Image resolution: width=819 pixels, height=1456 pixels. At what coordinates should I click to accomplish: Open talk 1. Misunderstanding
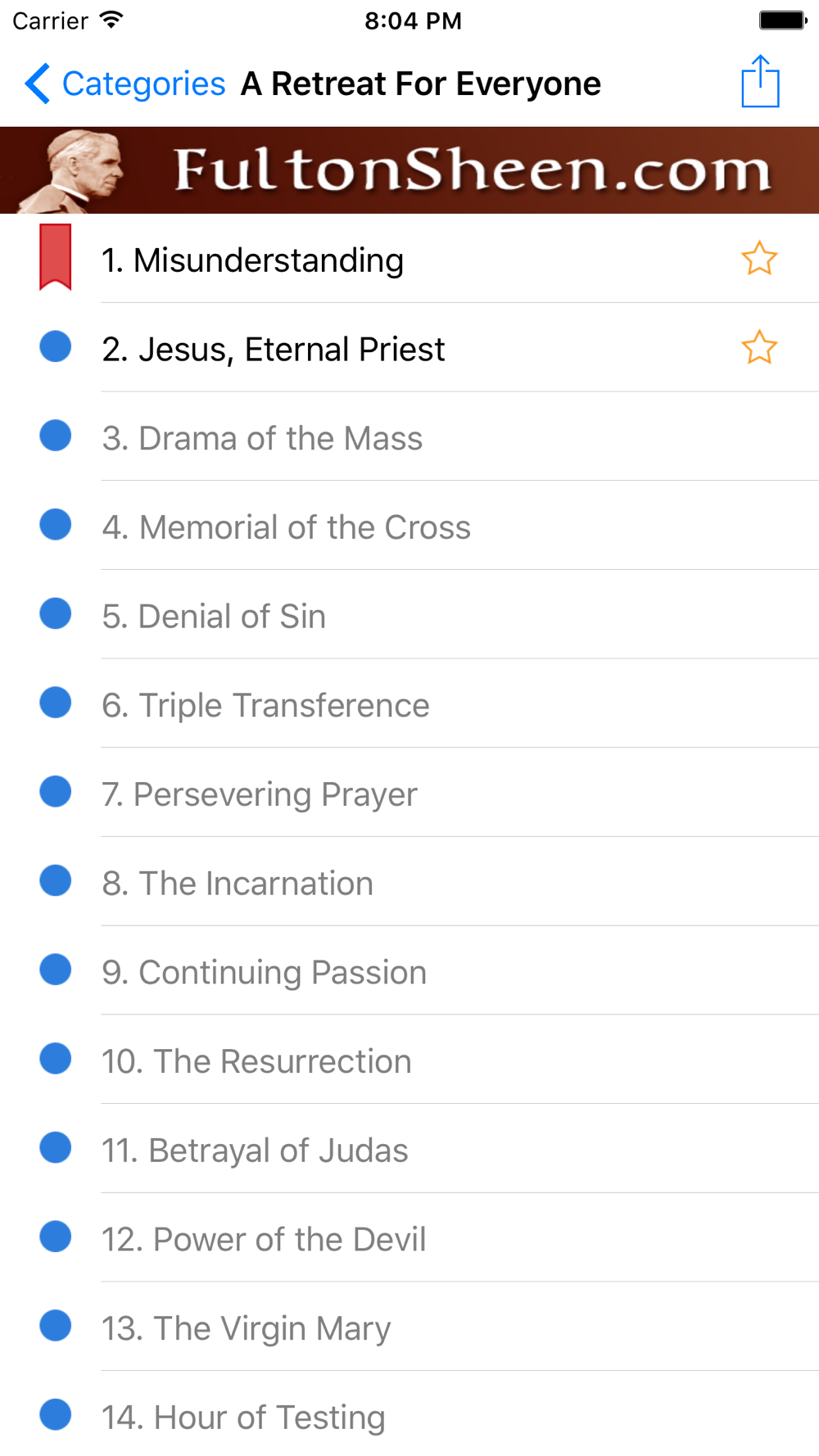(252, 260)
